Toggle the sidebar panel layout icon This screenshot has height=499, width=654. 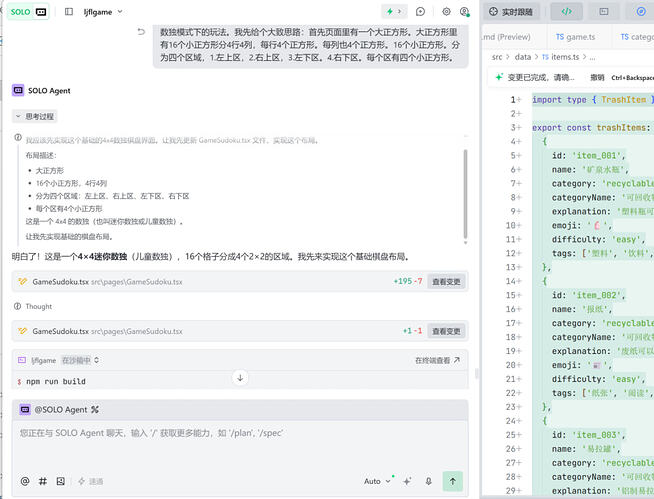click(x=69, y=12)
